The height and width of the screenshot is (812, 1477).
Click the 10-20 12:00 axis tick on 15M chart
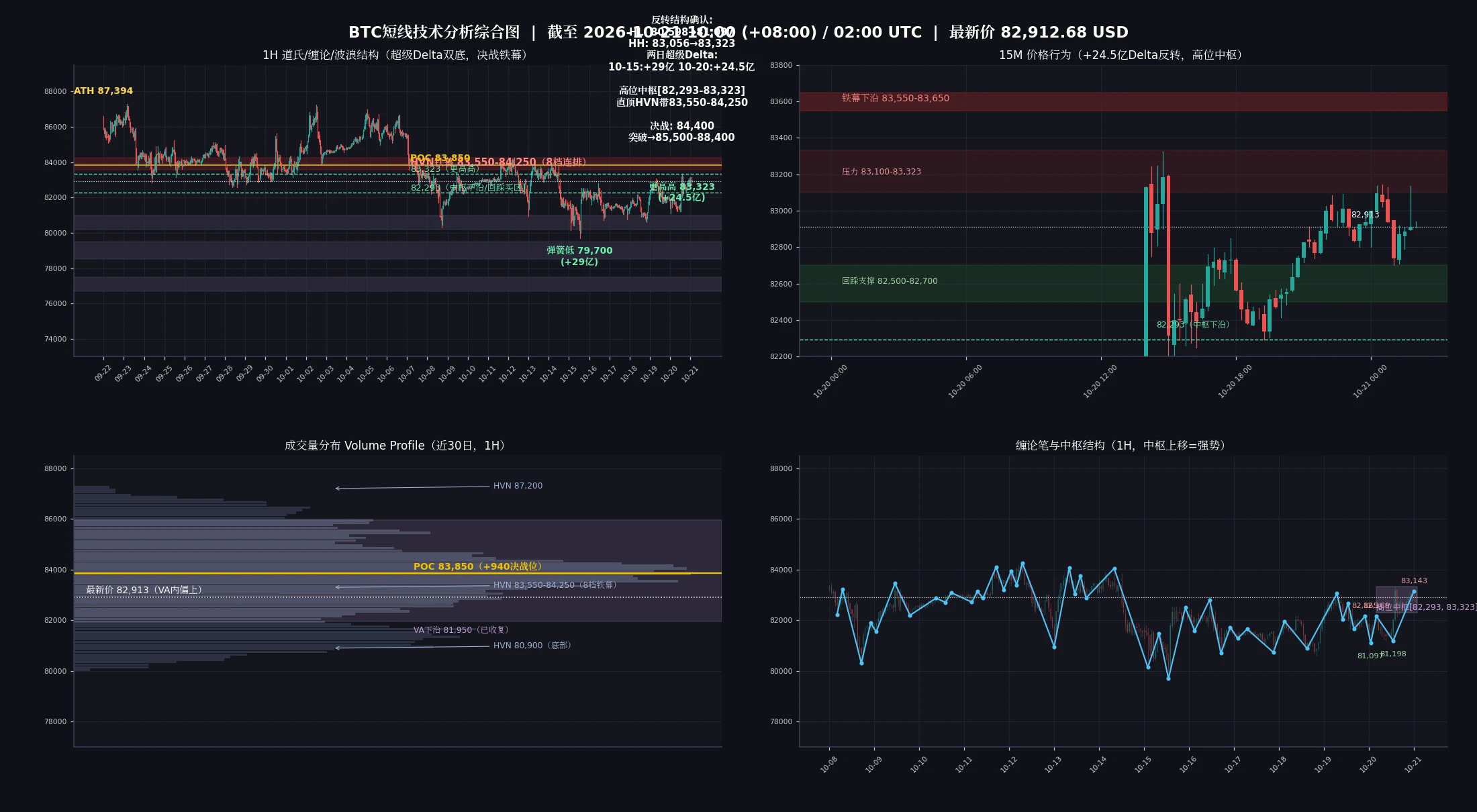[1100, 381]
